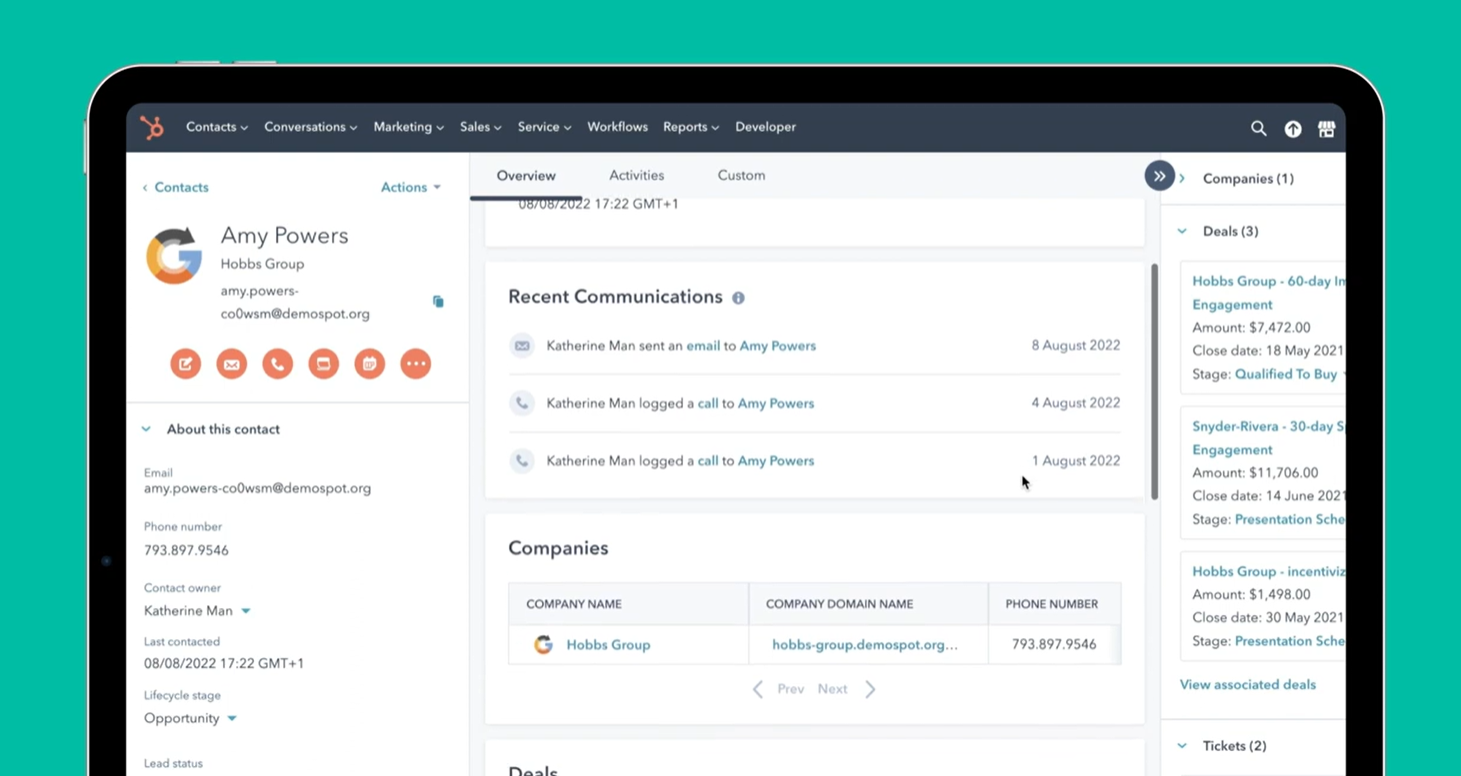
Task: Click the Recent Communications info icon
Action: click(738, 298)
